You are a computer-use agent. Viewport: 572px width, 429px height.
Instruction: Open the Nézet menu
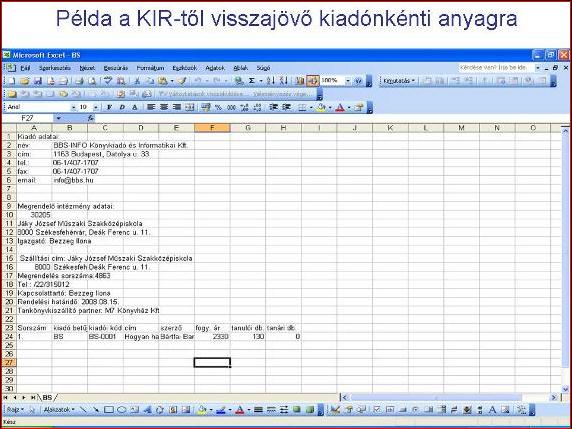point(87,68)
